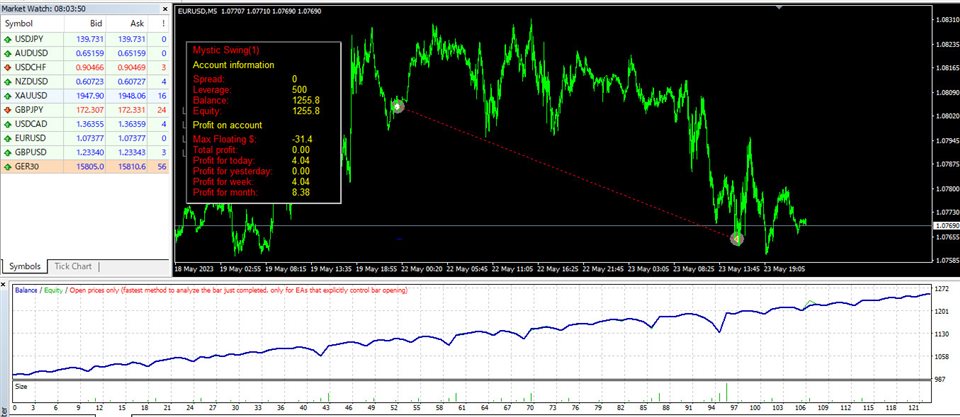Image resolution: width=960 pixels, height=417 pixels.
Task: Click the Size label in volume pane
Action: tap(21, 387)
